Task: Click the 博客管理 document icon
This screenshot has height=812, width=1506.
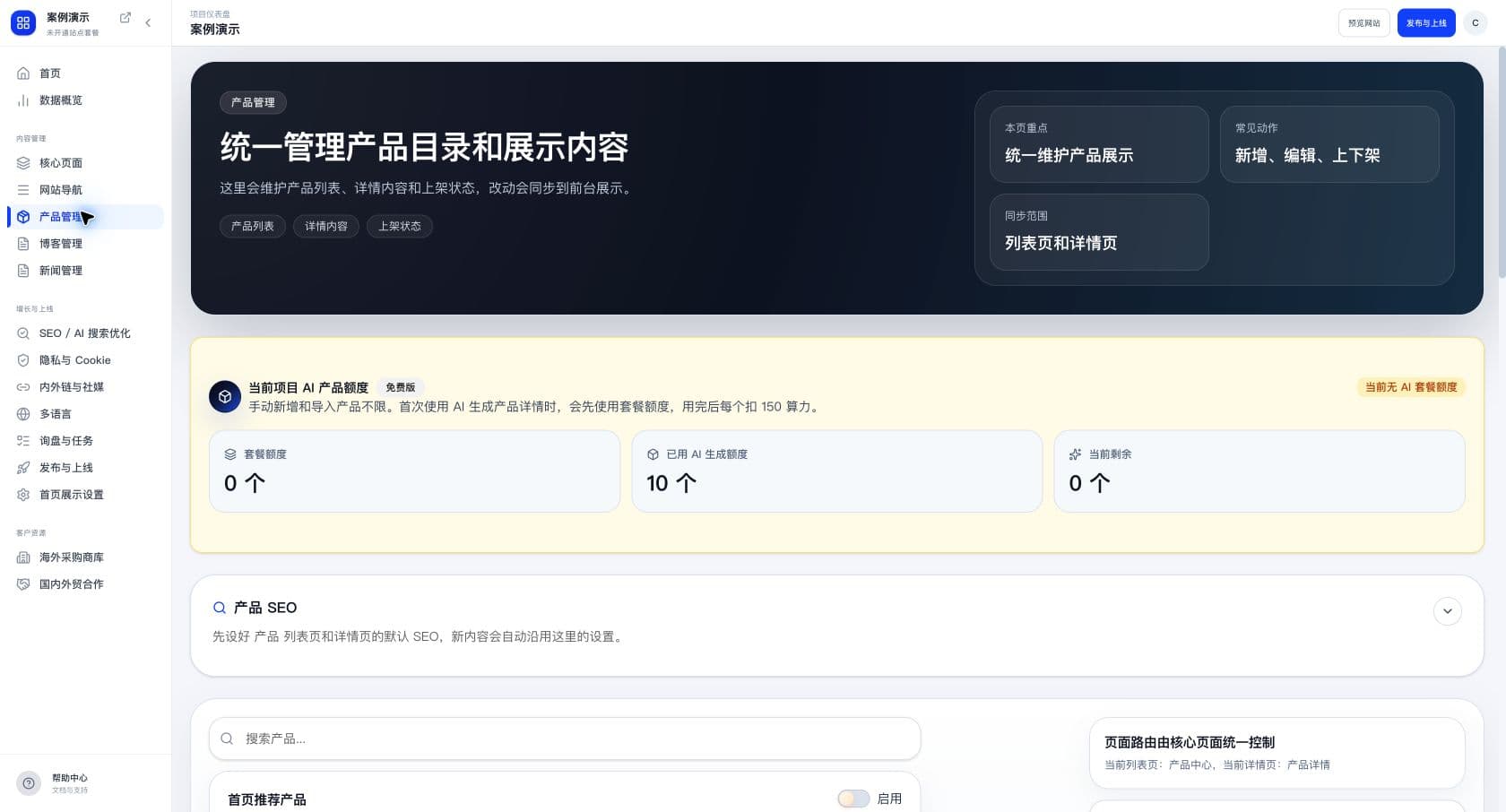Action: coord(23,244)
